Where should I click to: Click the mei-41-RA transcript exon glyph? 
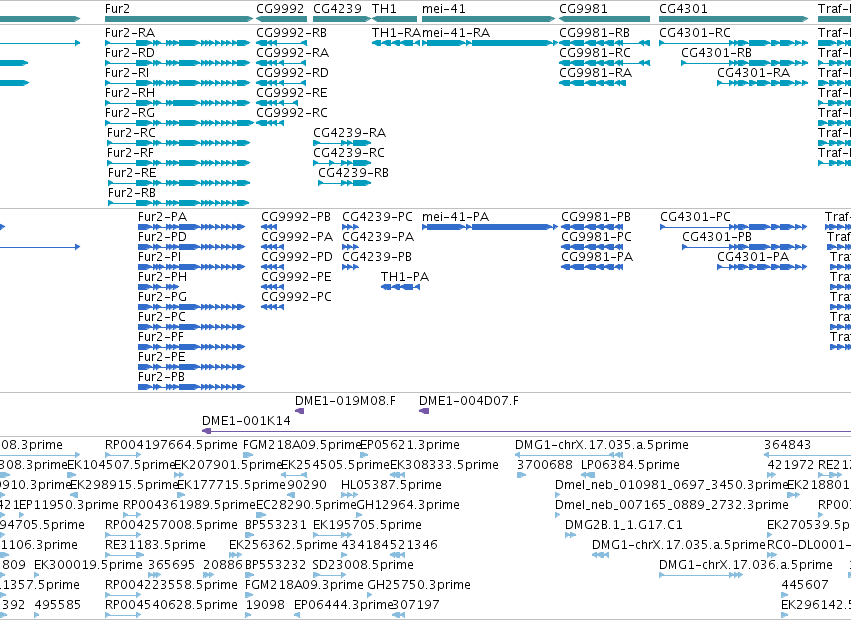[x=488, y=43]
